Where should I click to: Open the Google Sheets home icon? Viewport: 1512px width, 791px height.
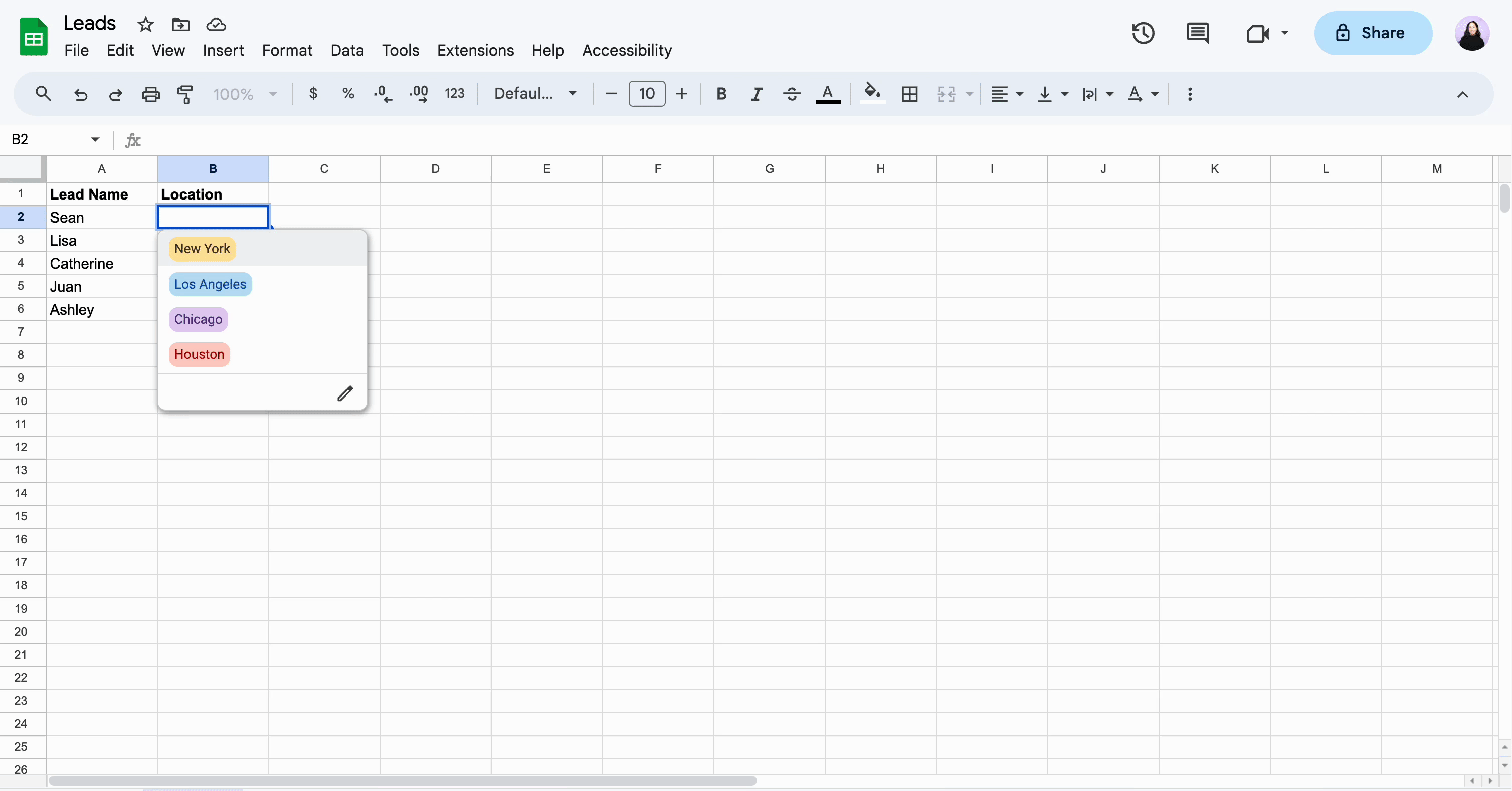(x=34, y=37)
